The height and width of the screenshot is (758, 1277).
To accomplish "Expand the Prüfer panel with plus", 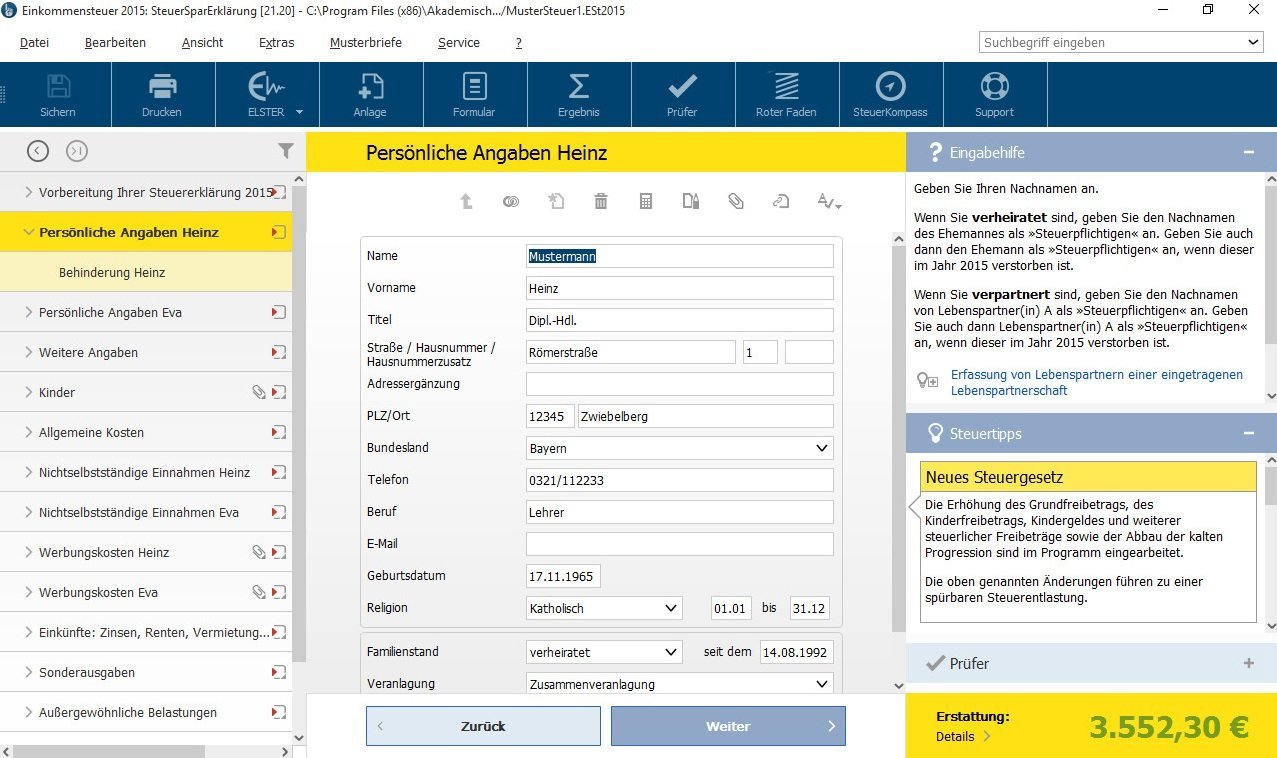I will click(1248, 663).
